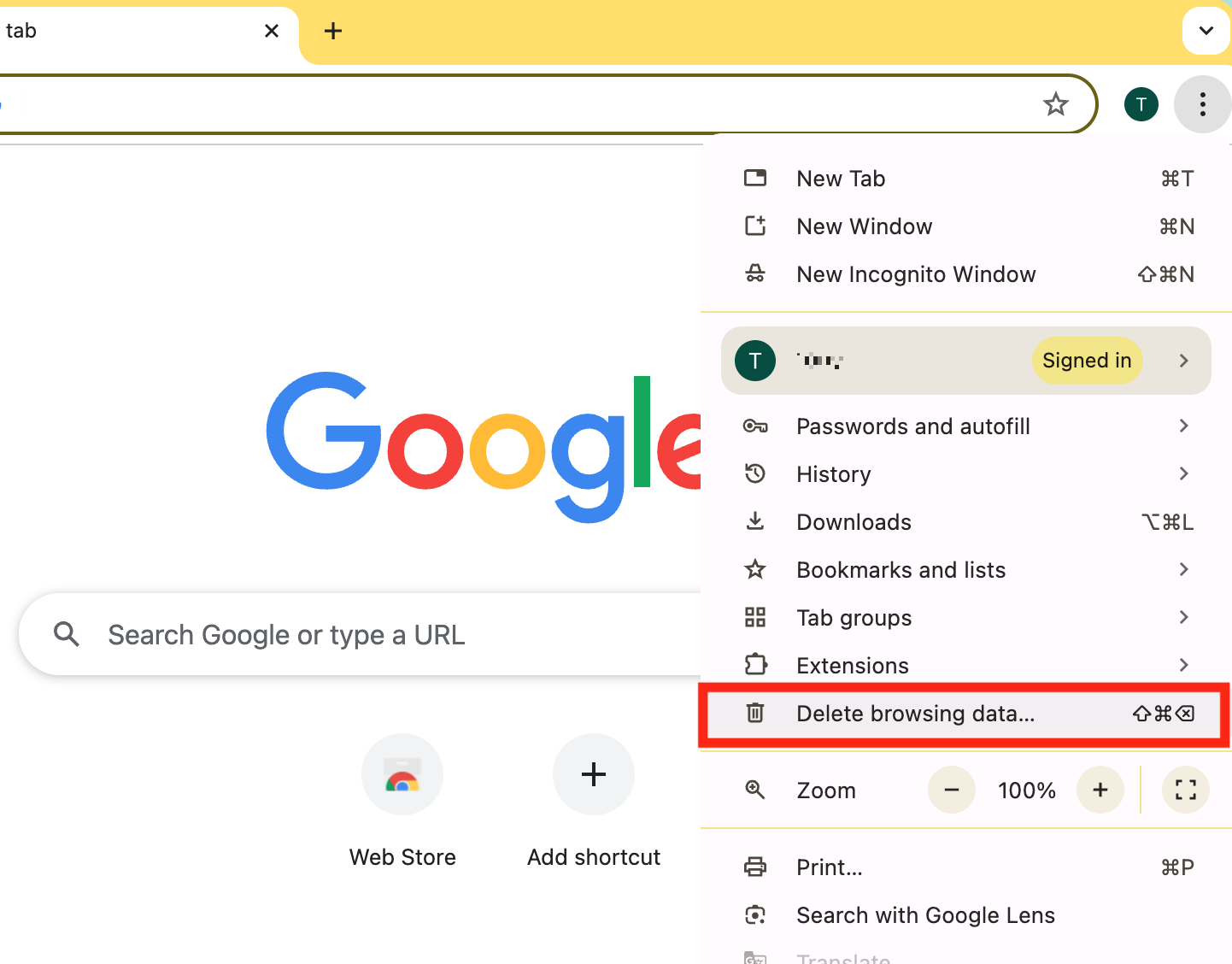Decrease zoom using the minus control

[951, 790]
